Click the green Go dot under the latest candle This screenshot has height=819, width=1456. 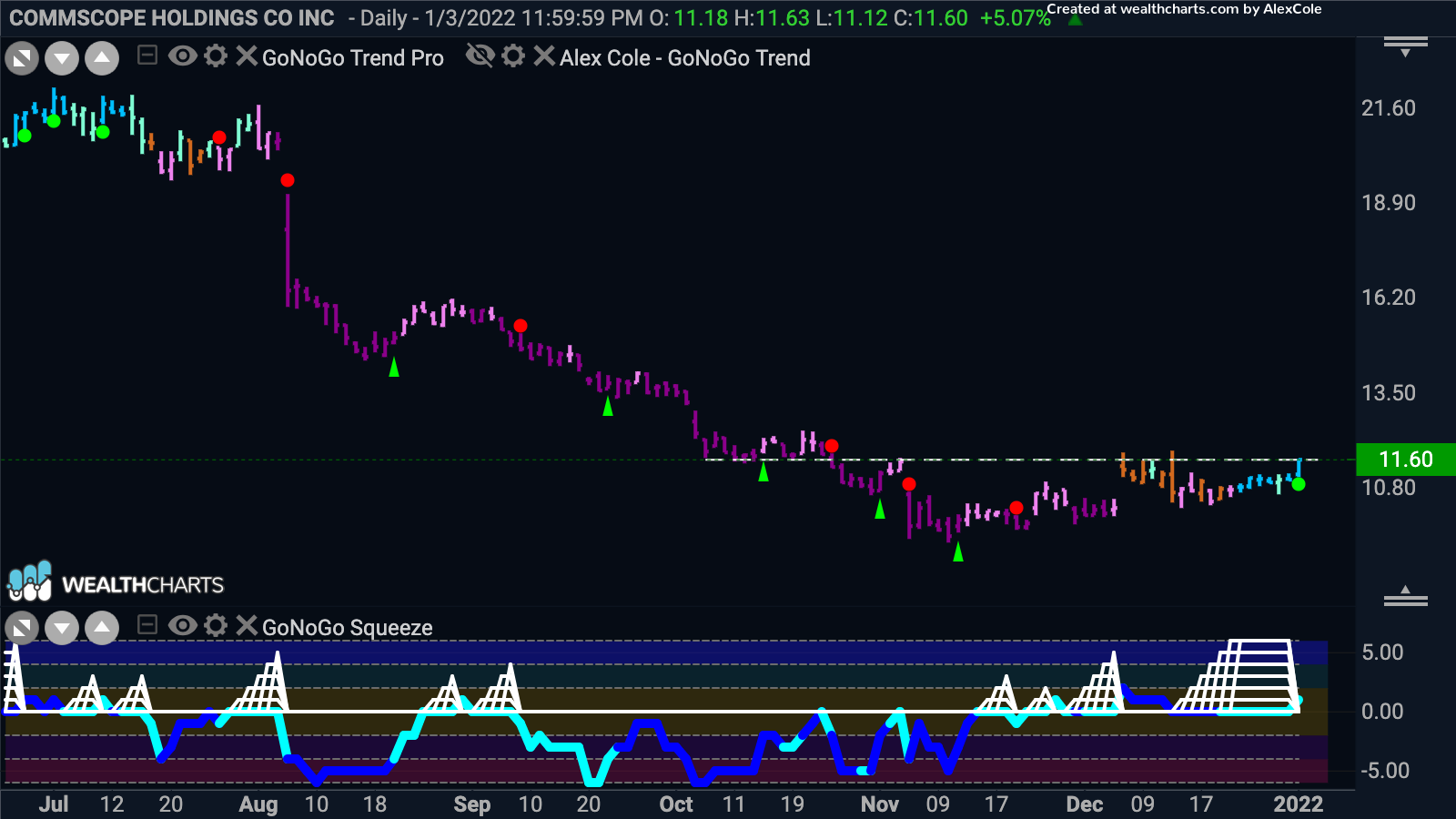1299,484
